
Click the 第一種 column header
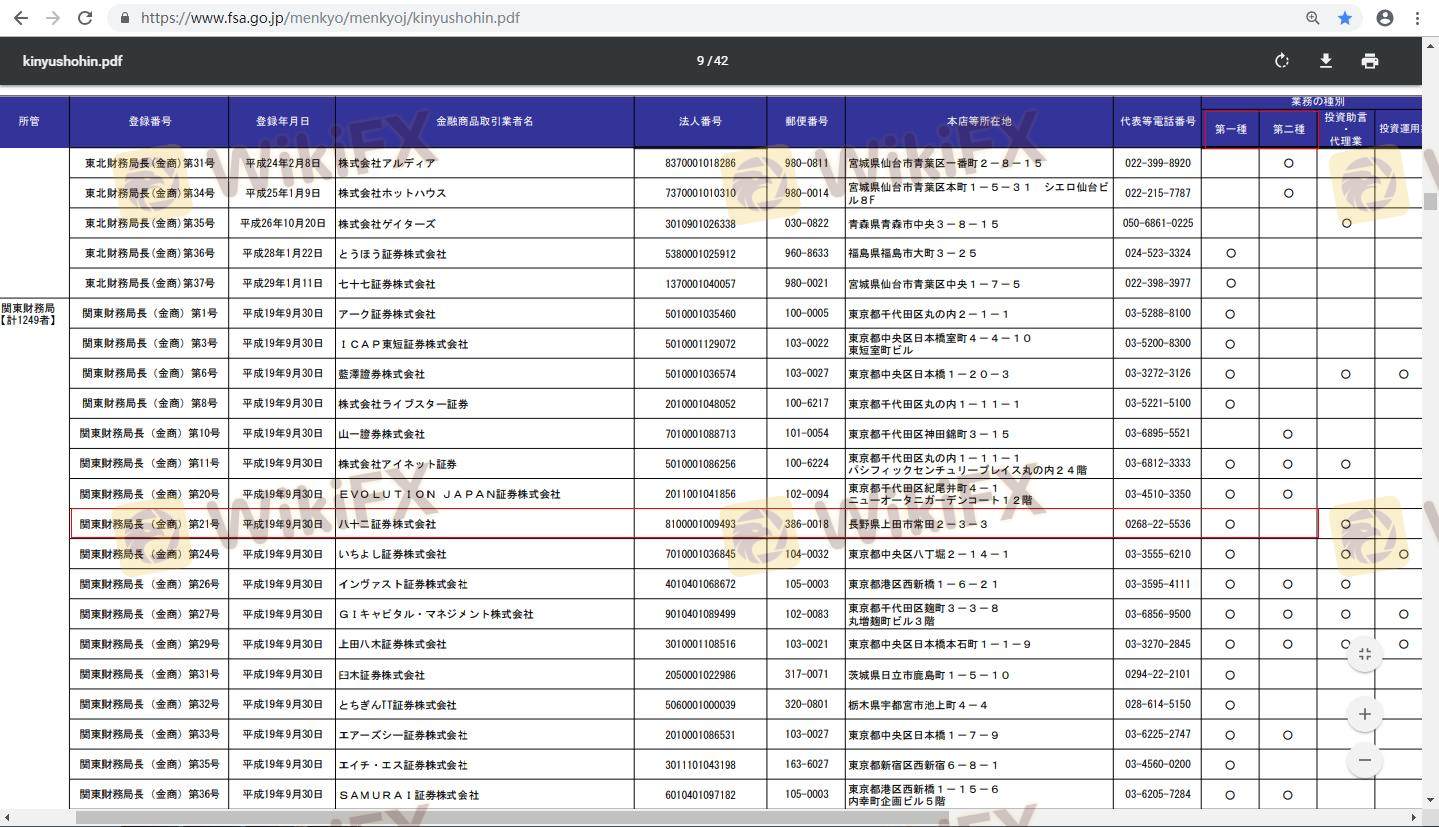coord(1230,129)
